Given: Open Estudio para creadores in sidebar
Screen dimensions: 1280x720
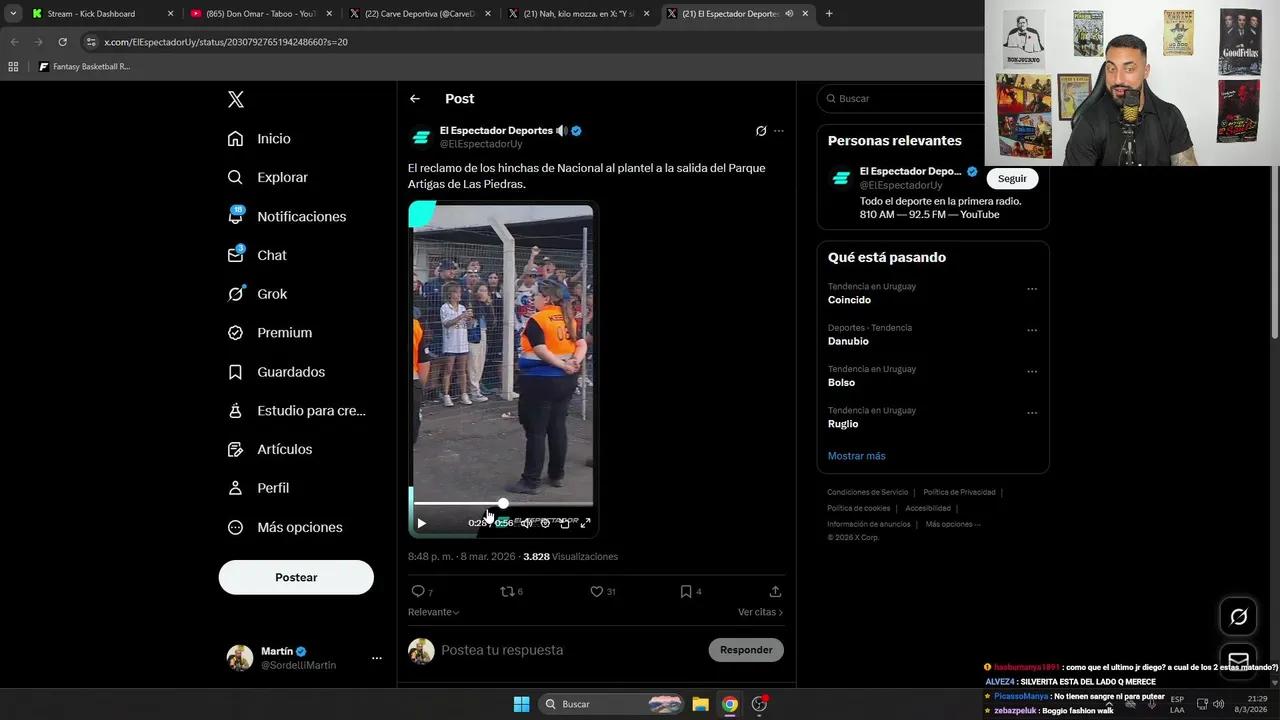Looking at the screenshot, I should click(x=296, y=410).
